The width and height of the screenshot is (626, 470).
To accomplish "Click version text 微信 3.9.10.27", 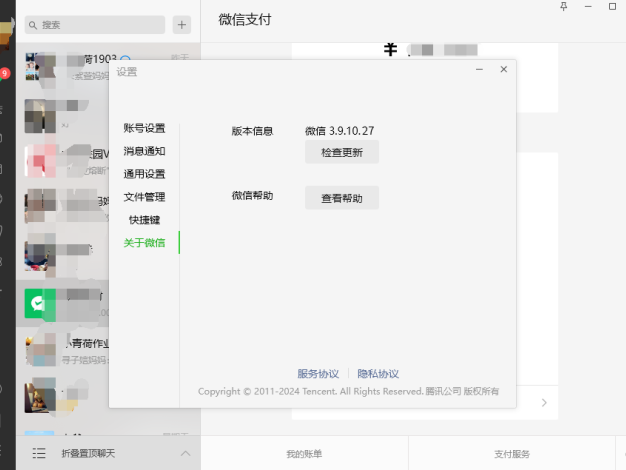I will tap(340, 131).
